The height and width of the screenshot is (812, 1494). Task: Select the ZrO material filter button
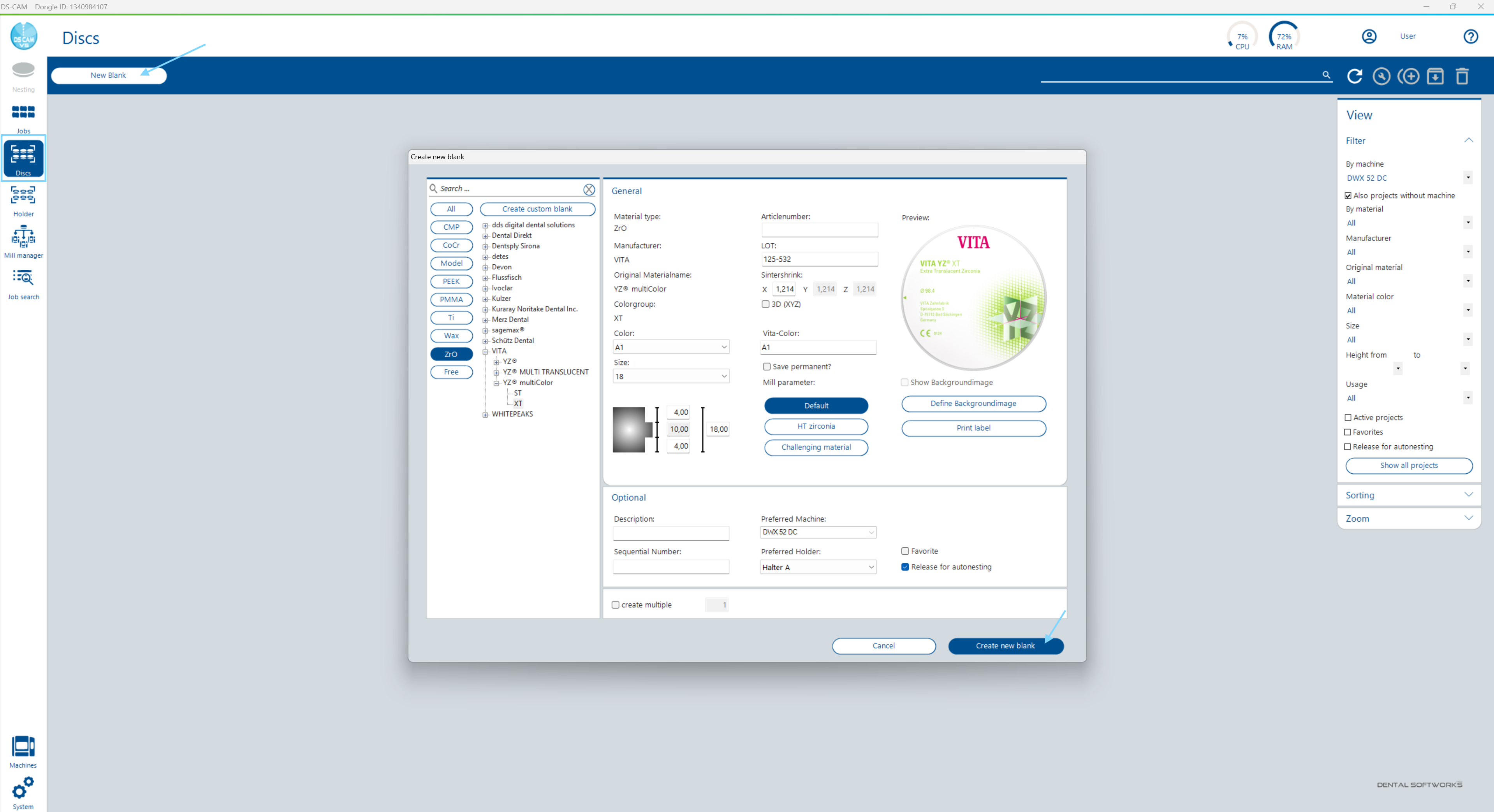coord(451,354)
